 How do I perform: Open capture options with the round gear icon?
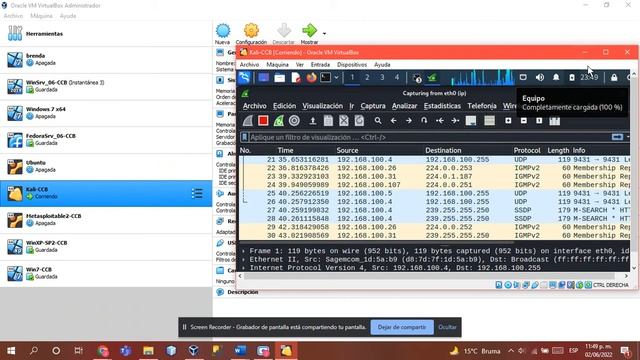coord(294,121)
